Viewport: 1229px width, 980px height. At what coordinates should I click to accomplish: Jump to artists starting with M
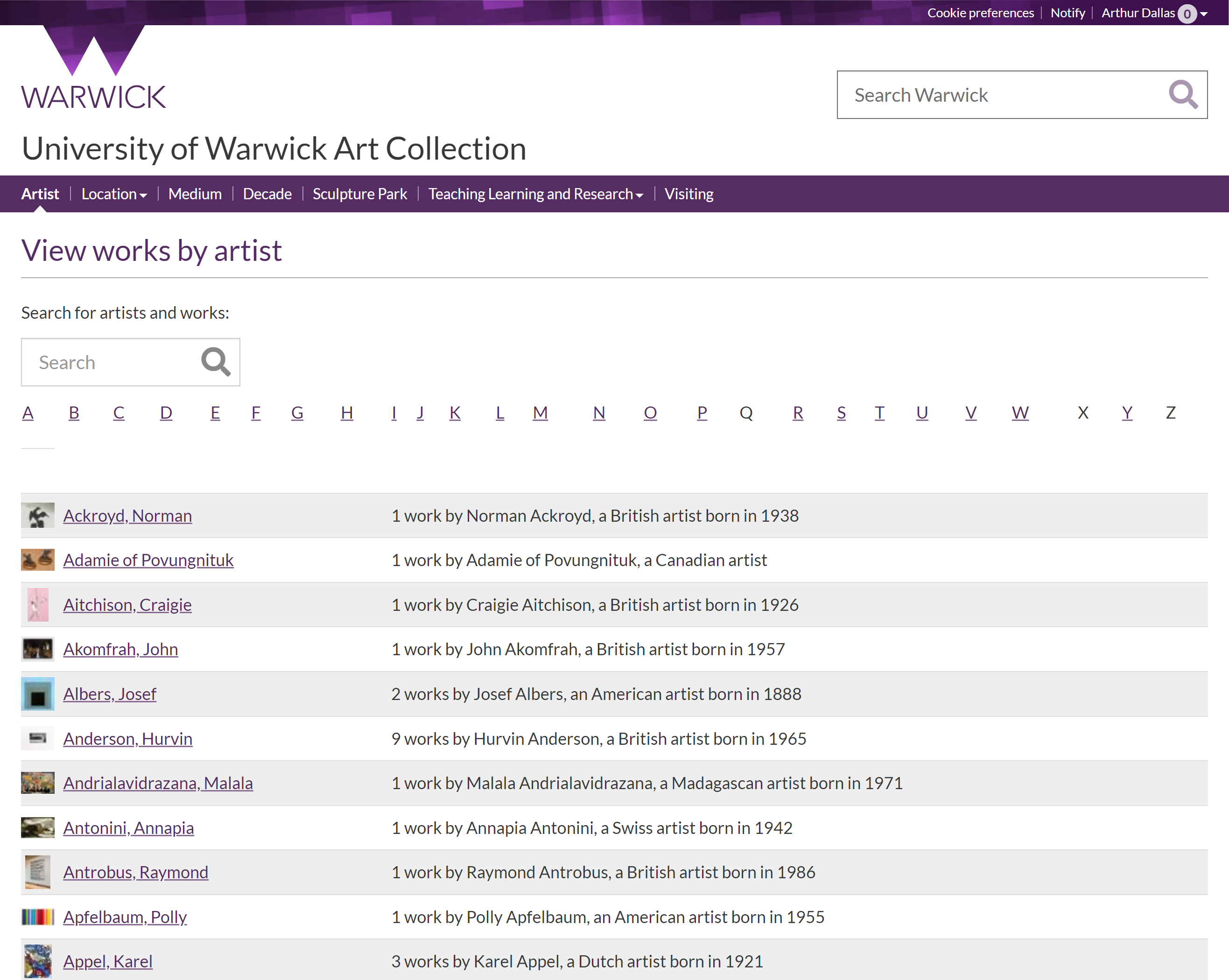(x=540, y=413)
